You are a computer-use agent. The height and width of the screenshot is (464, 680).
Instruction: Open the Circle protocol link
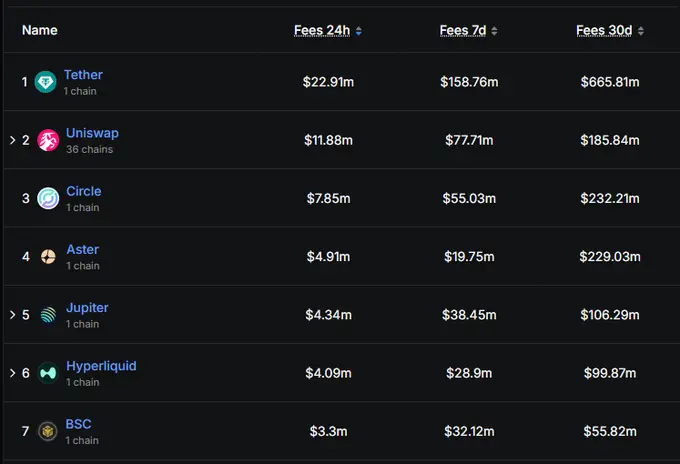[83, 191]
